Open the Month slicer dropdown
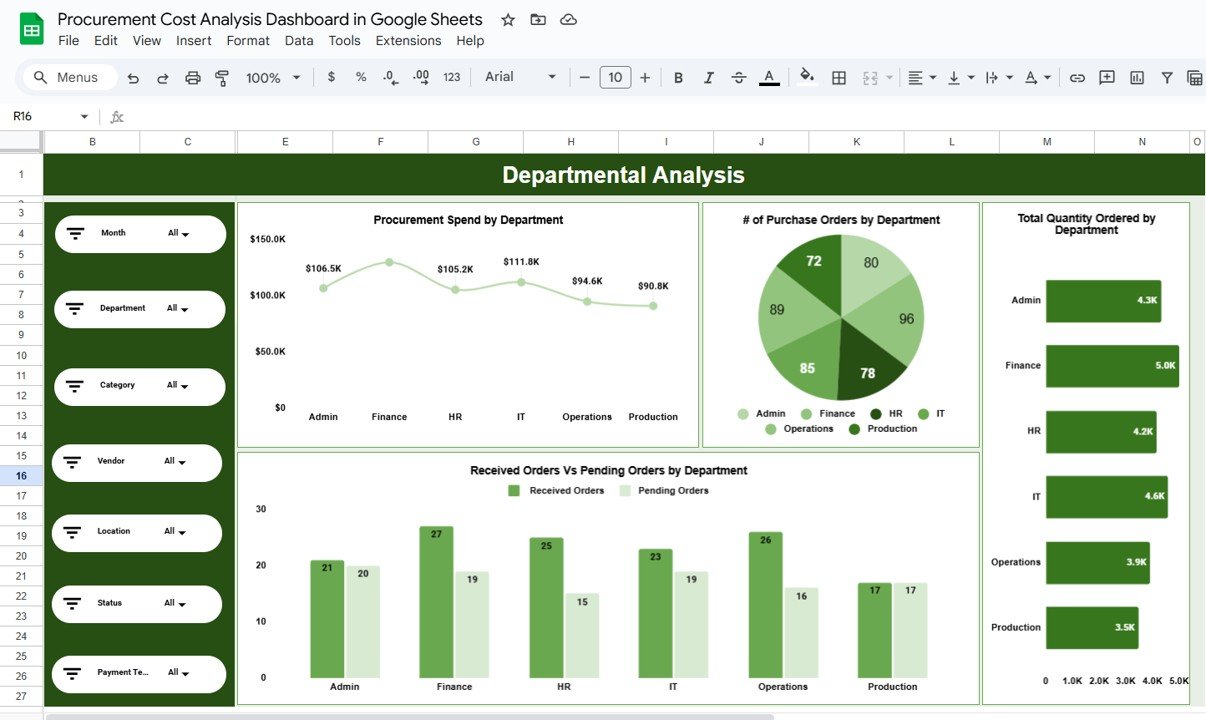This screenshot has height=720, width=1206. [x=182, y=233]
